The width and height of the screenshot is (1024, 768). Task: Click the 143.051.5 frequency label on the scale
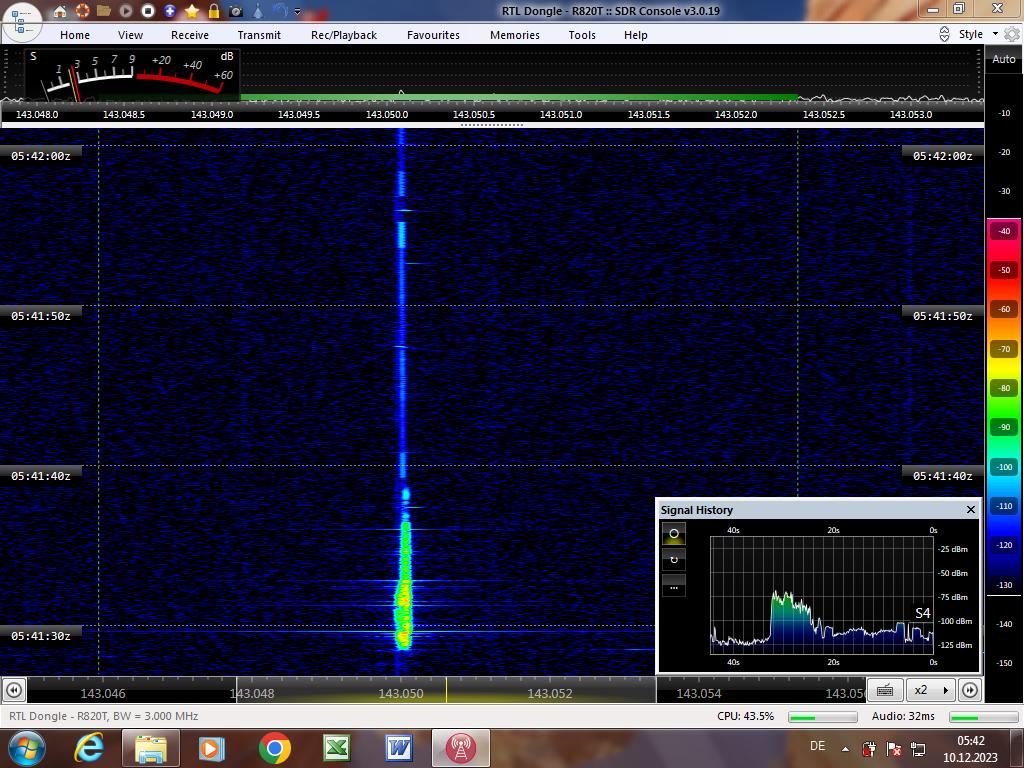(x=648, y=114)
